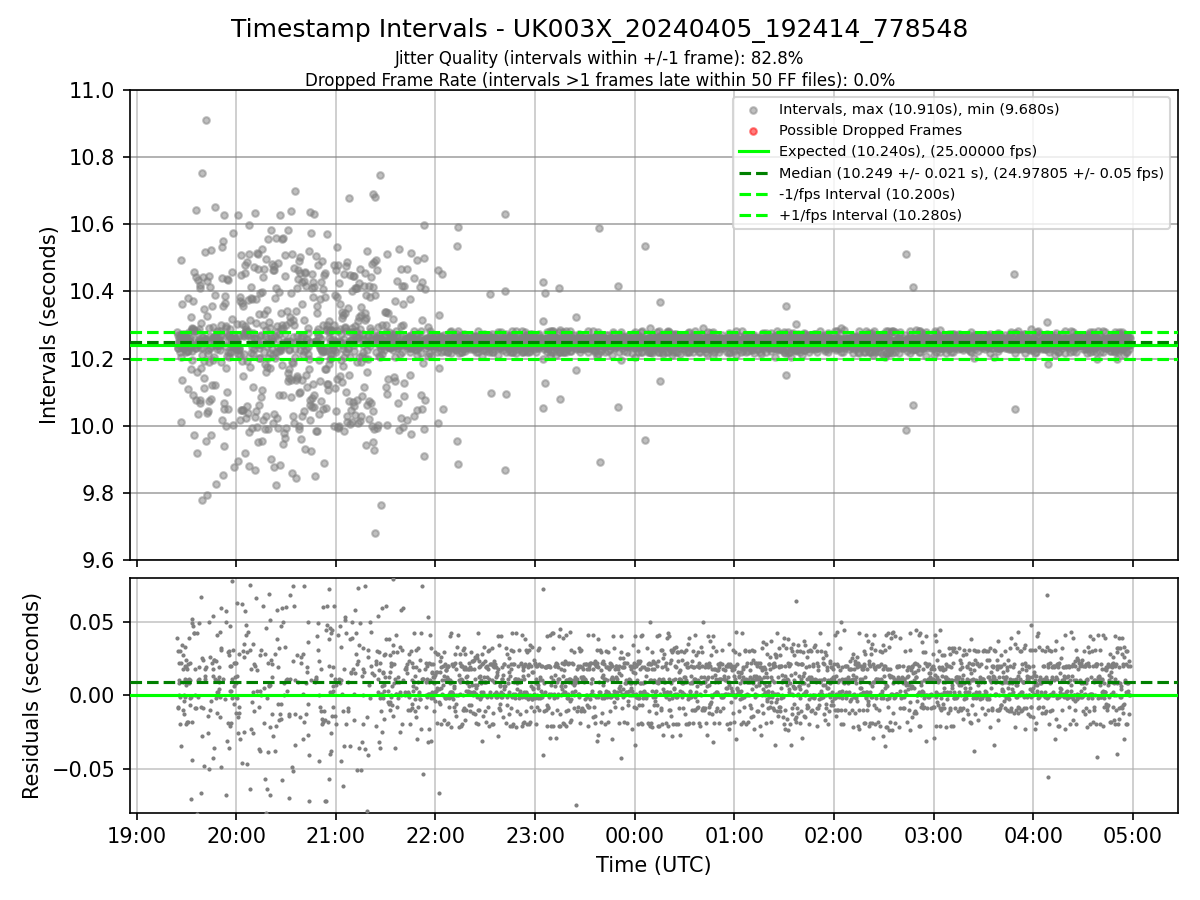
Task: Click the y-axis tick label 11.0
Action: tap(94, 91)
